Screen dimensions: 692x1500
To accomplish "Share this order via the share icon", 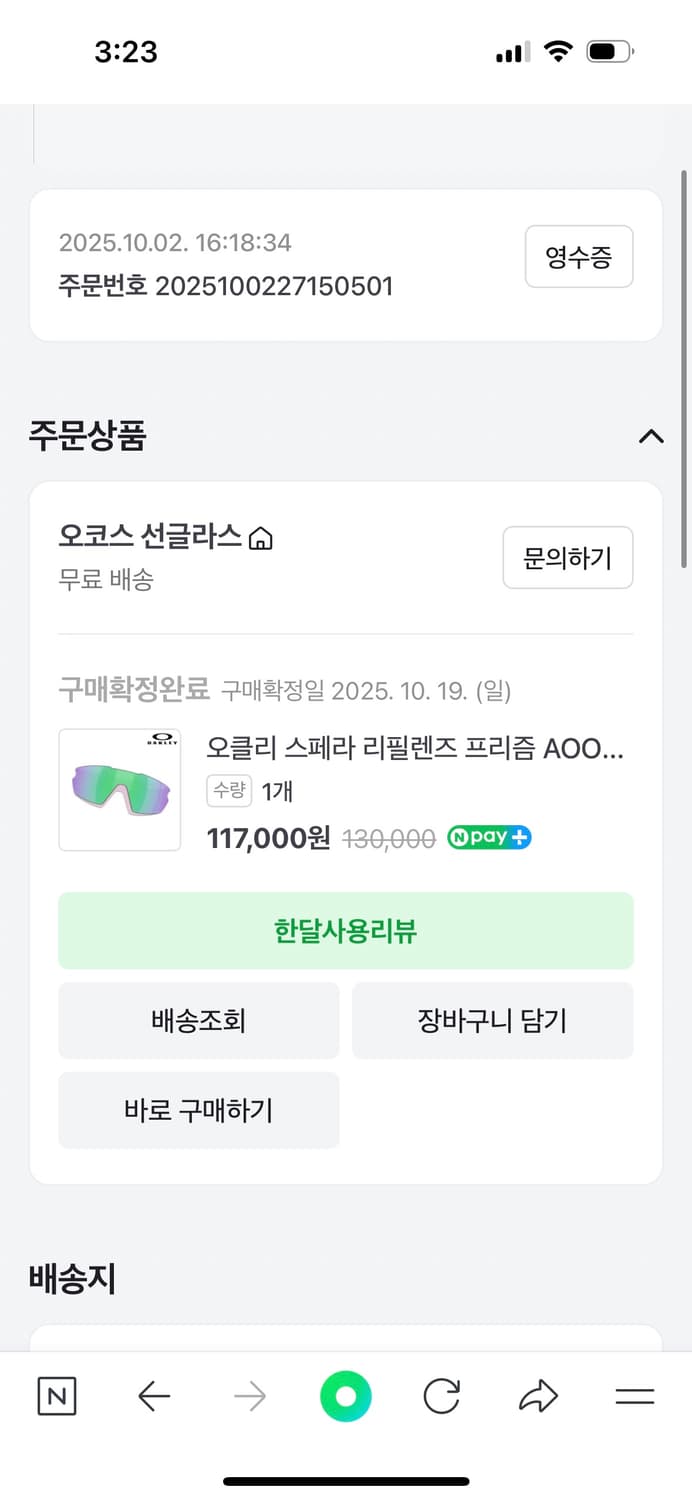I will click(x=538, y=1397).
